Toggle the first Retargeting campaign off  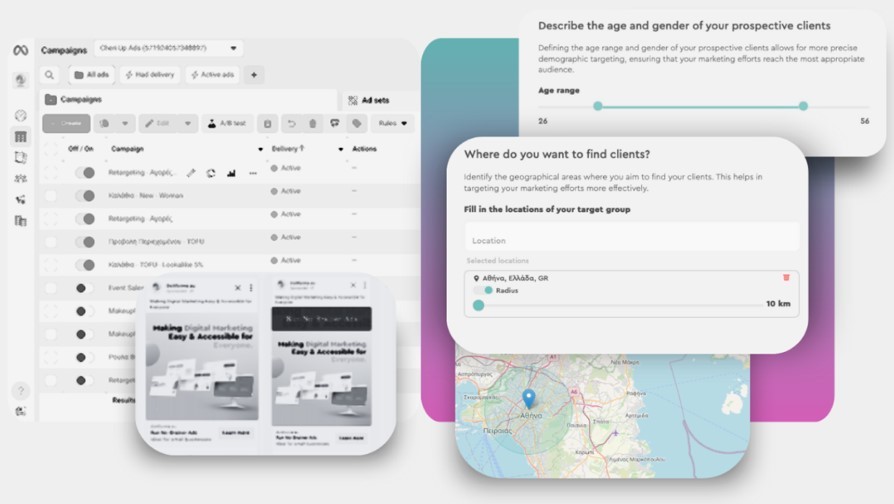(85, 173)
